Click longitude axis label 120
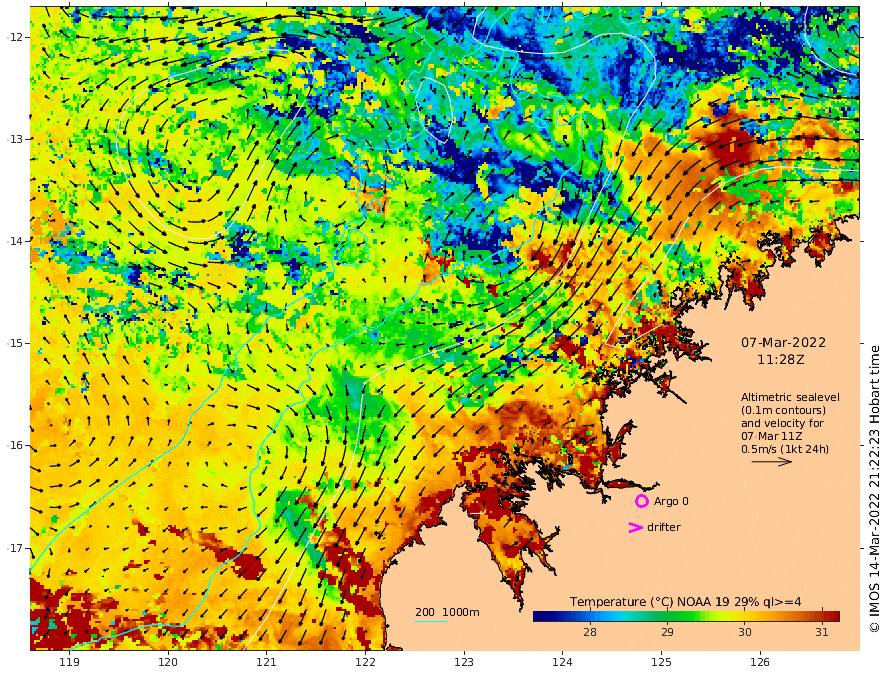The image size is (880, 680). [x=168, y=663]
